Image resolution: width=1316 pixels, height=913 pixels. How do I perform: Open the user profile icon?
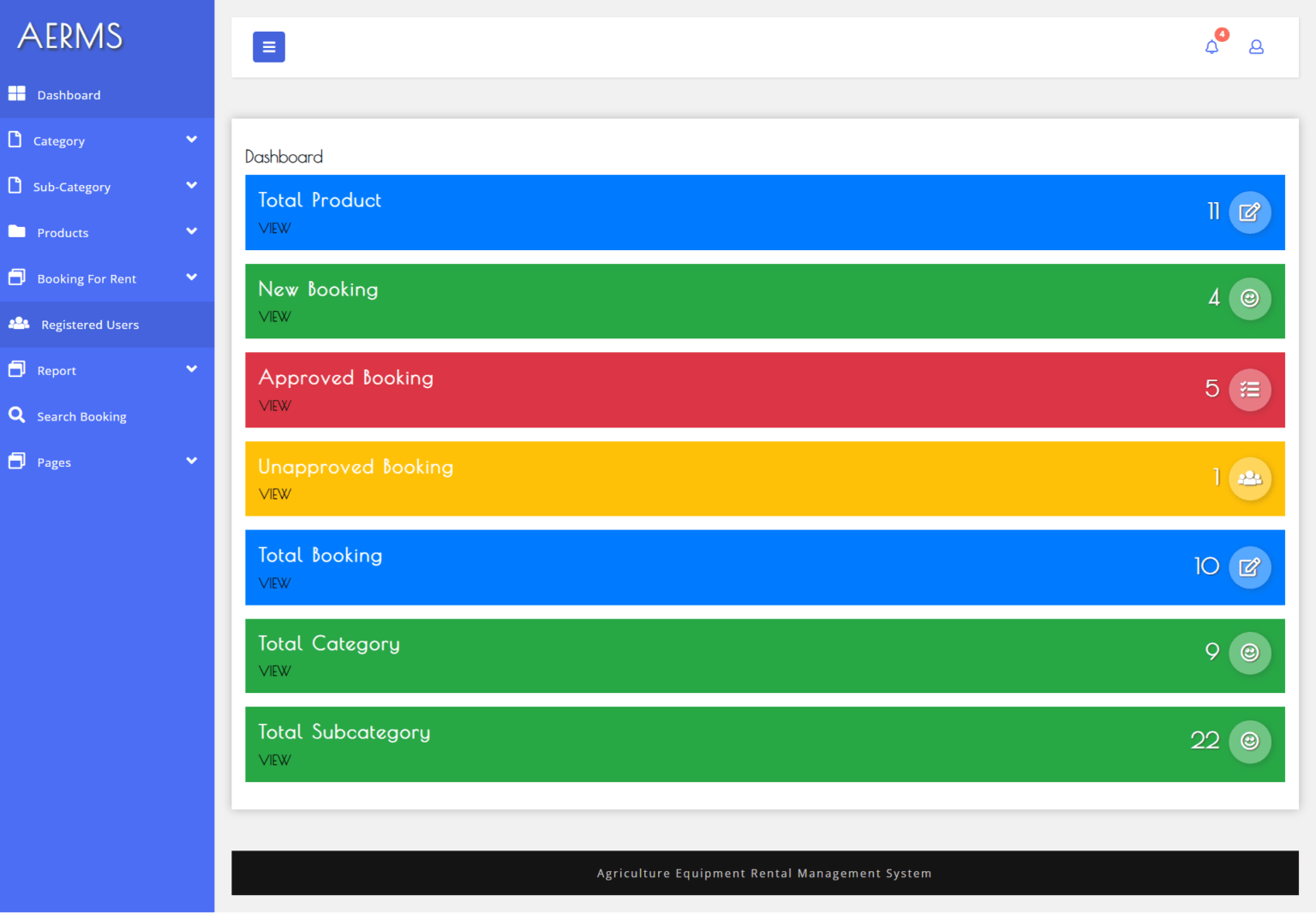[x=1256, y=47]
